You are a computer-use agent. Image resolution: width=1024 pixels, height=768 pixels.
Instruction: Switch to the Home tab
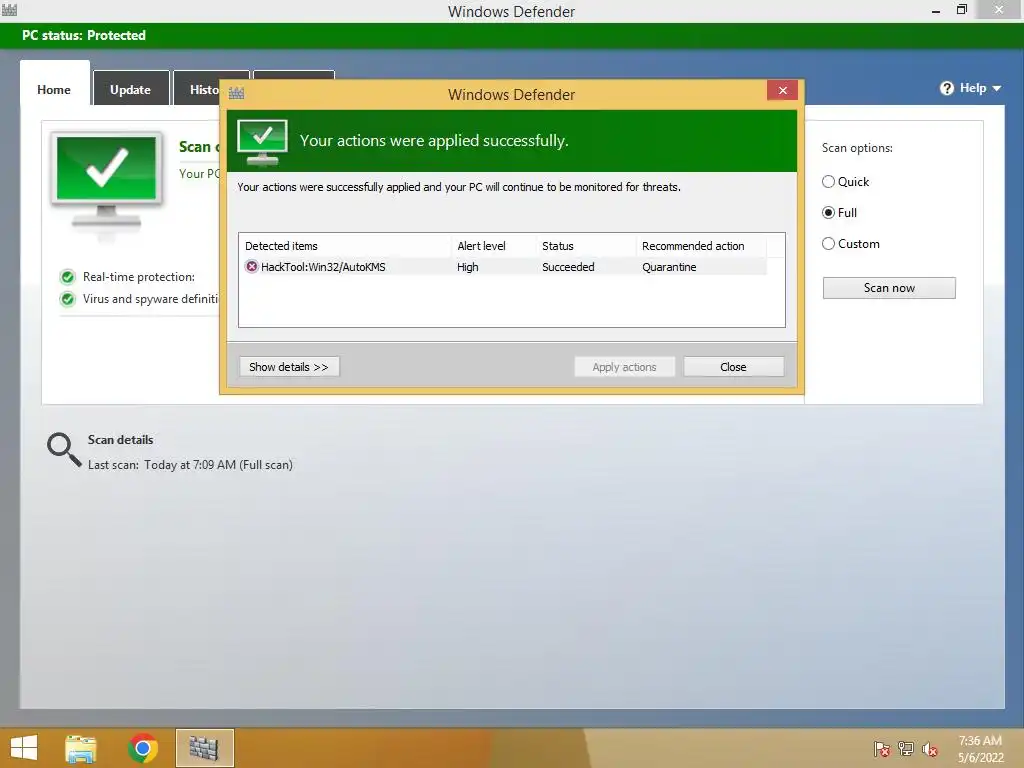coord(54,89)
